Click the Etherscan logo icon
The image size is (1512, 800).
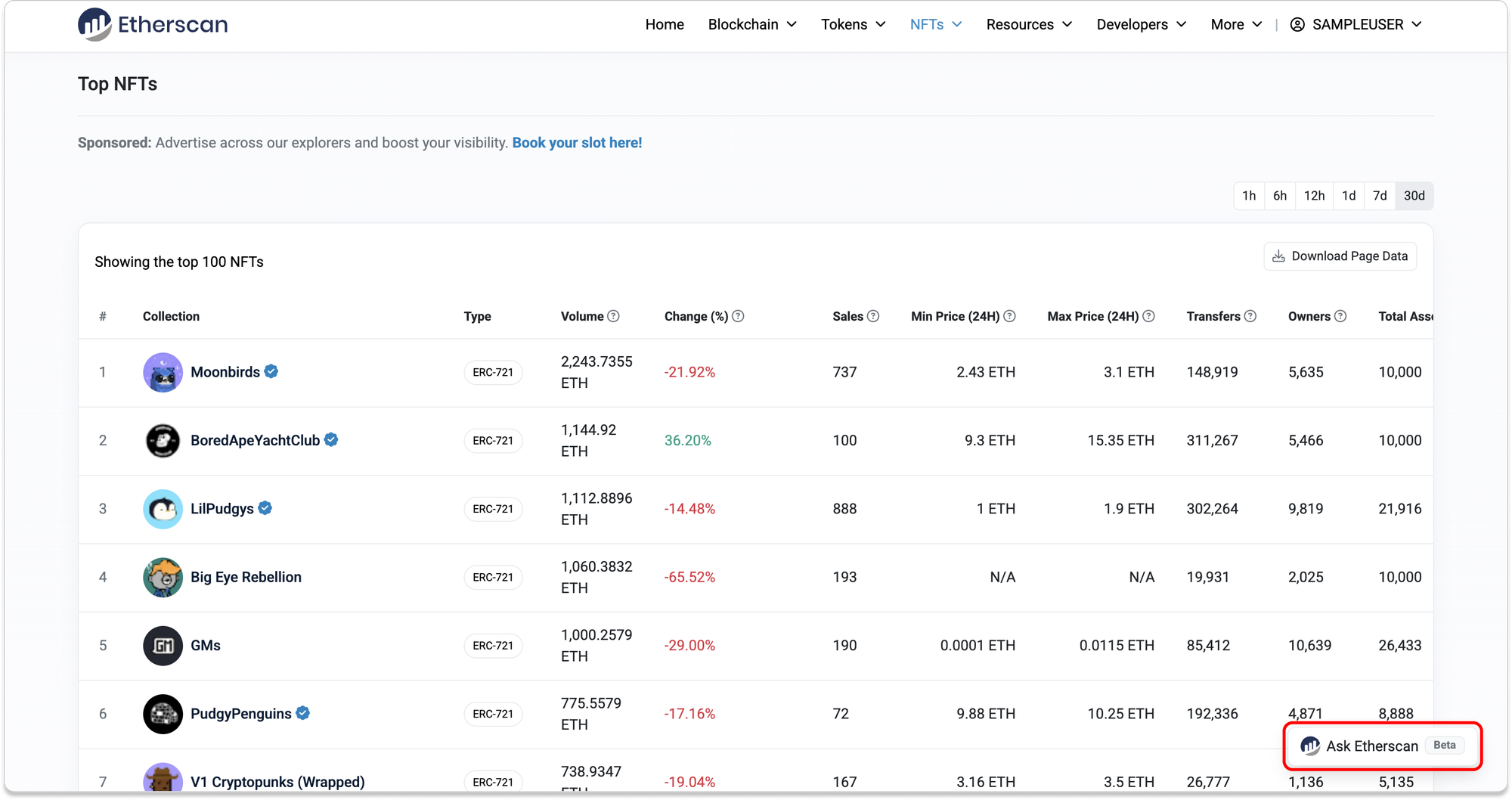point(95,24)
